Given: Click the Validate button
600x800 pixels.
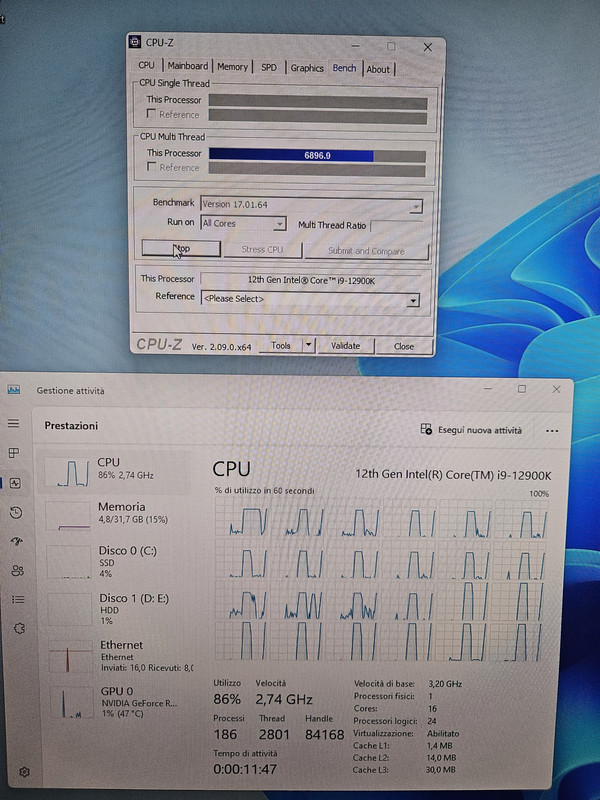Looking at the screenshot, I should [x=346, y=346].
